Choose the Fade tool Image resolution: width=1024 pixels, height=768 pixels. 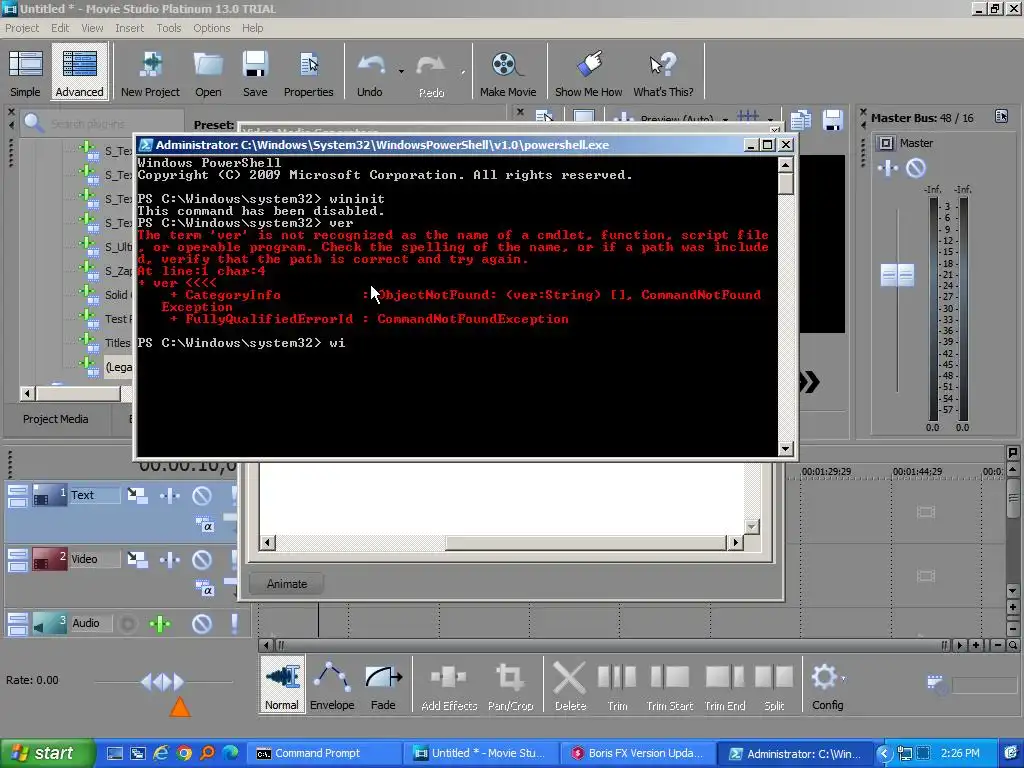coord(383,684)
